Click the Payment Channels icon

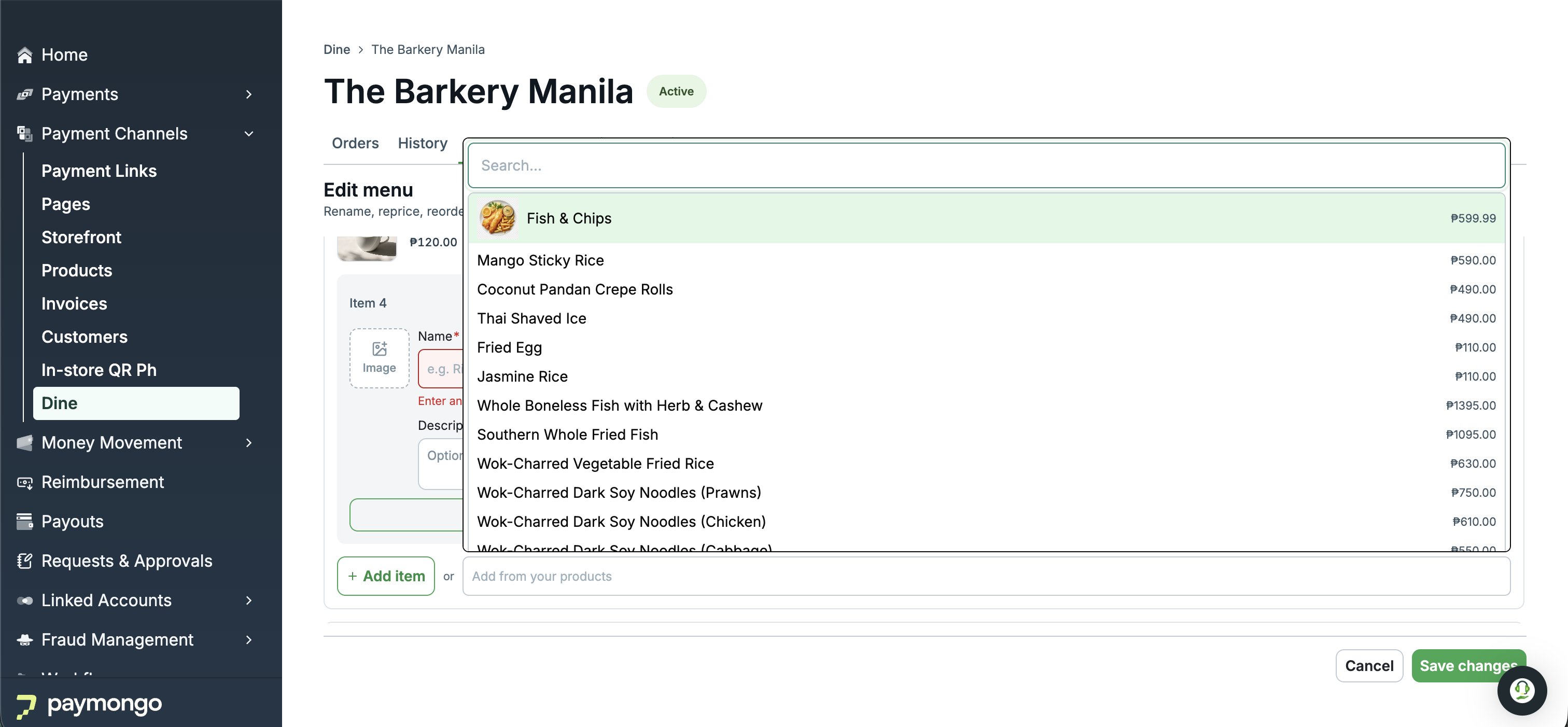click(x=24, y=133)
